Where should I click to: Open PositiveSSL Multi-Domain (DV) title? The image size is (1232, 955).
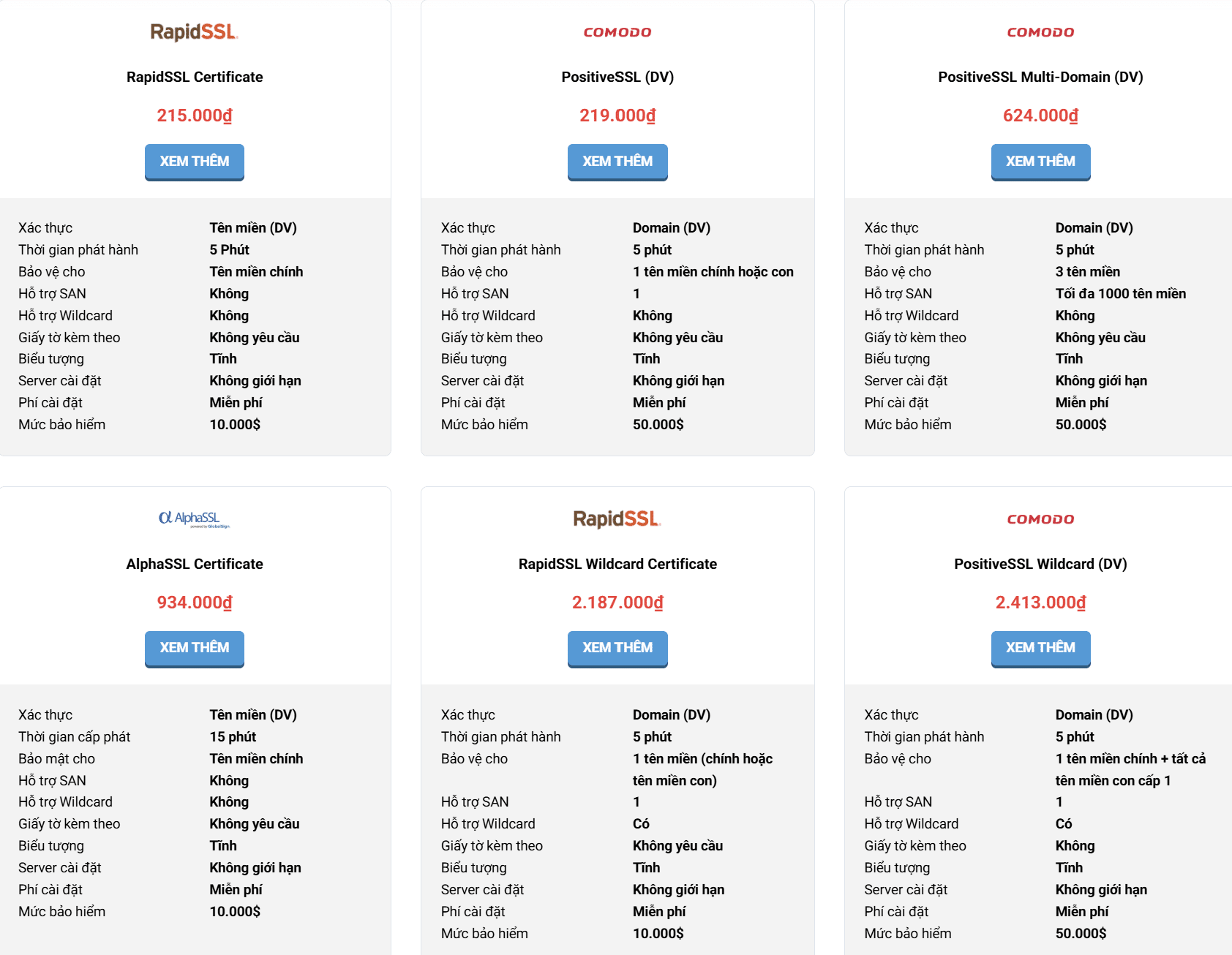[1040, 77]
